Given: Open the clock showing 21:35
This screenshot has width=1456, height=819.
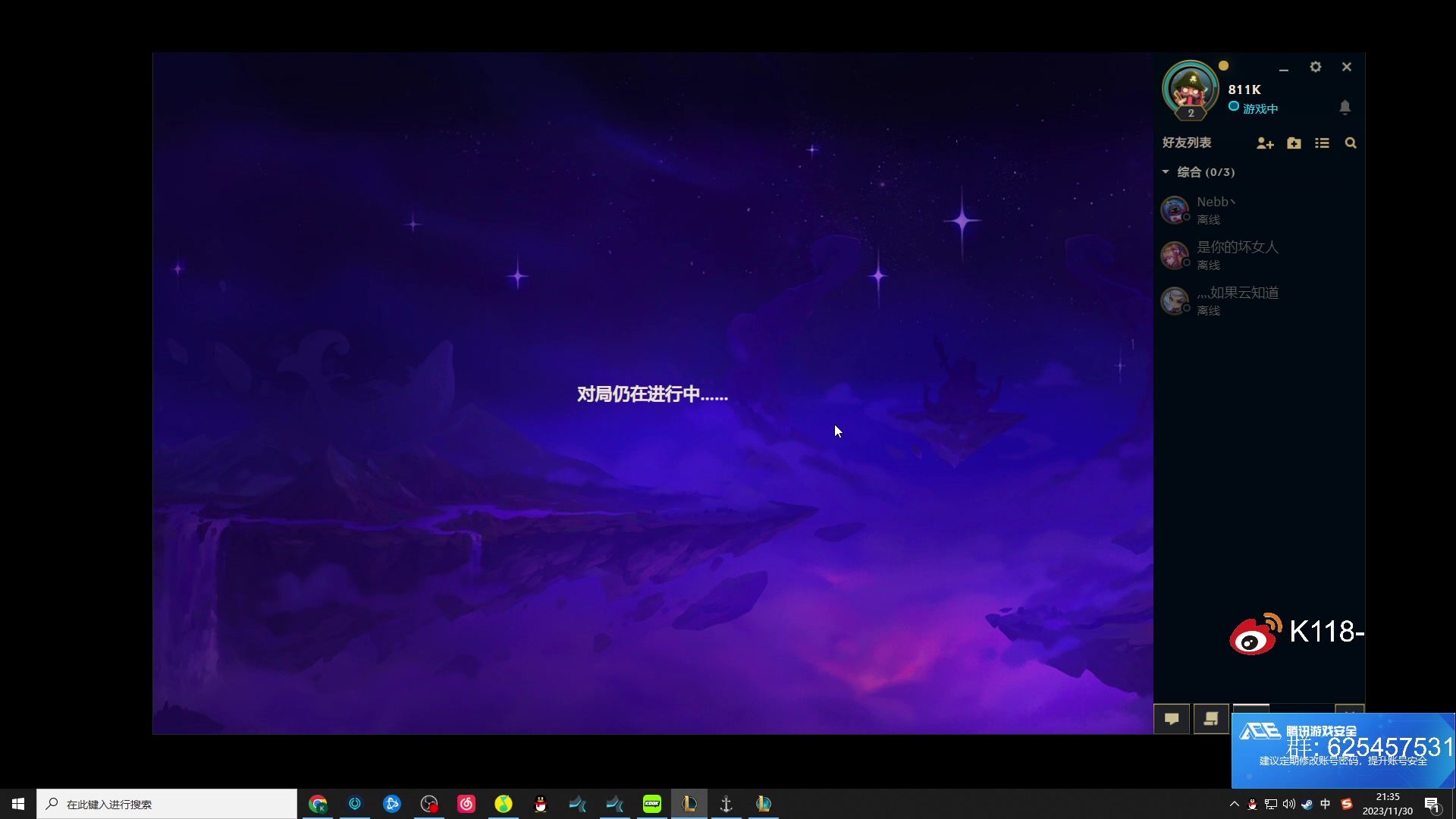Looking at the screenshot, I should point(1388,804).
